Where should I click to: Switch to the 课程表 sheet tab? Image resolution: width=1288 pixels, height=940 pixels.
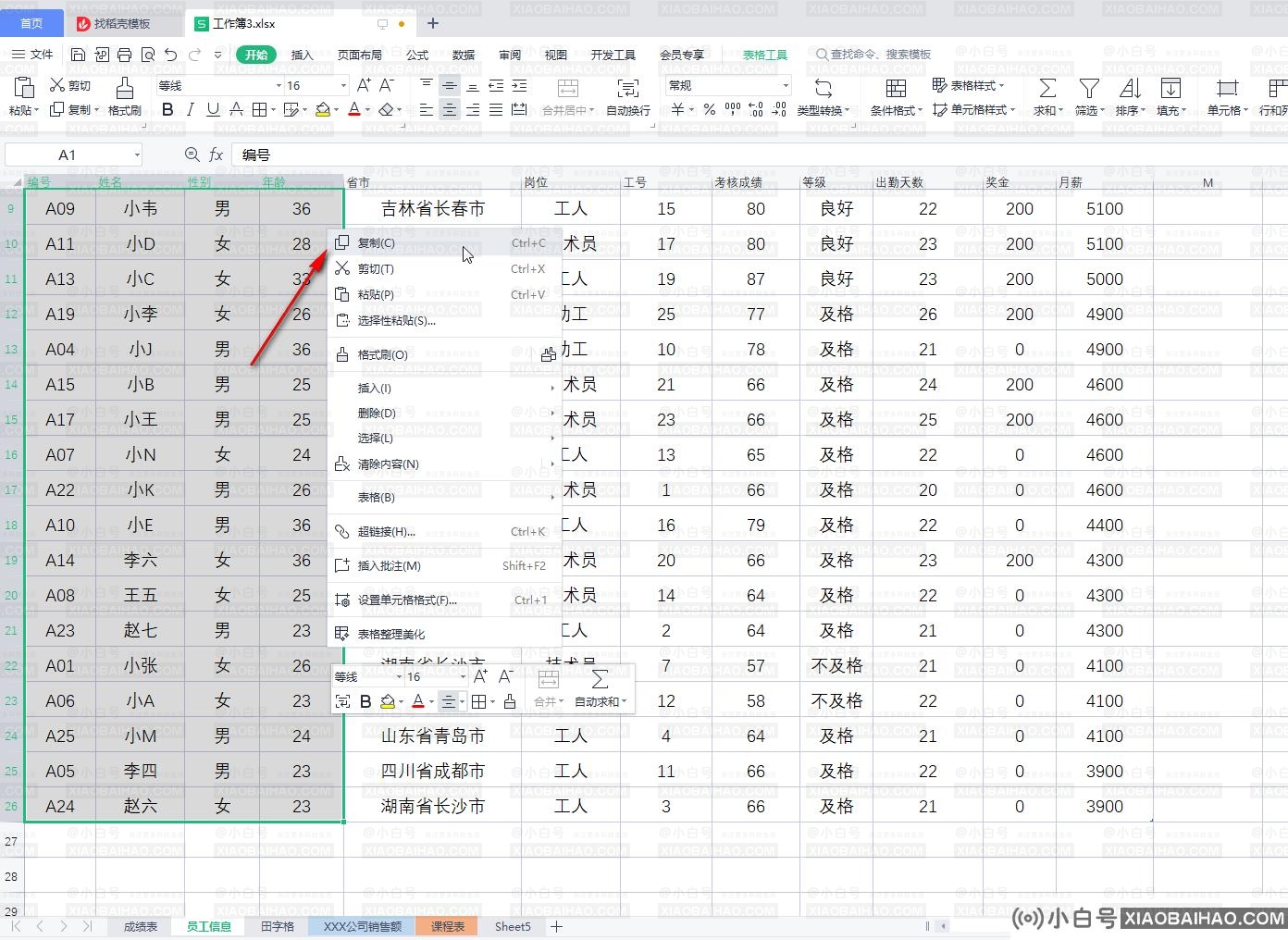click(x=448, y=926)
